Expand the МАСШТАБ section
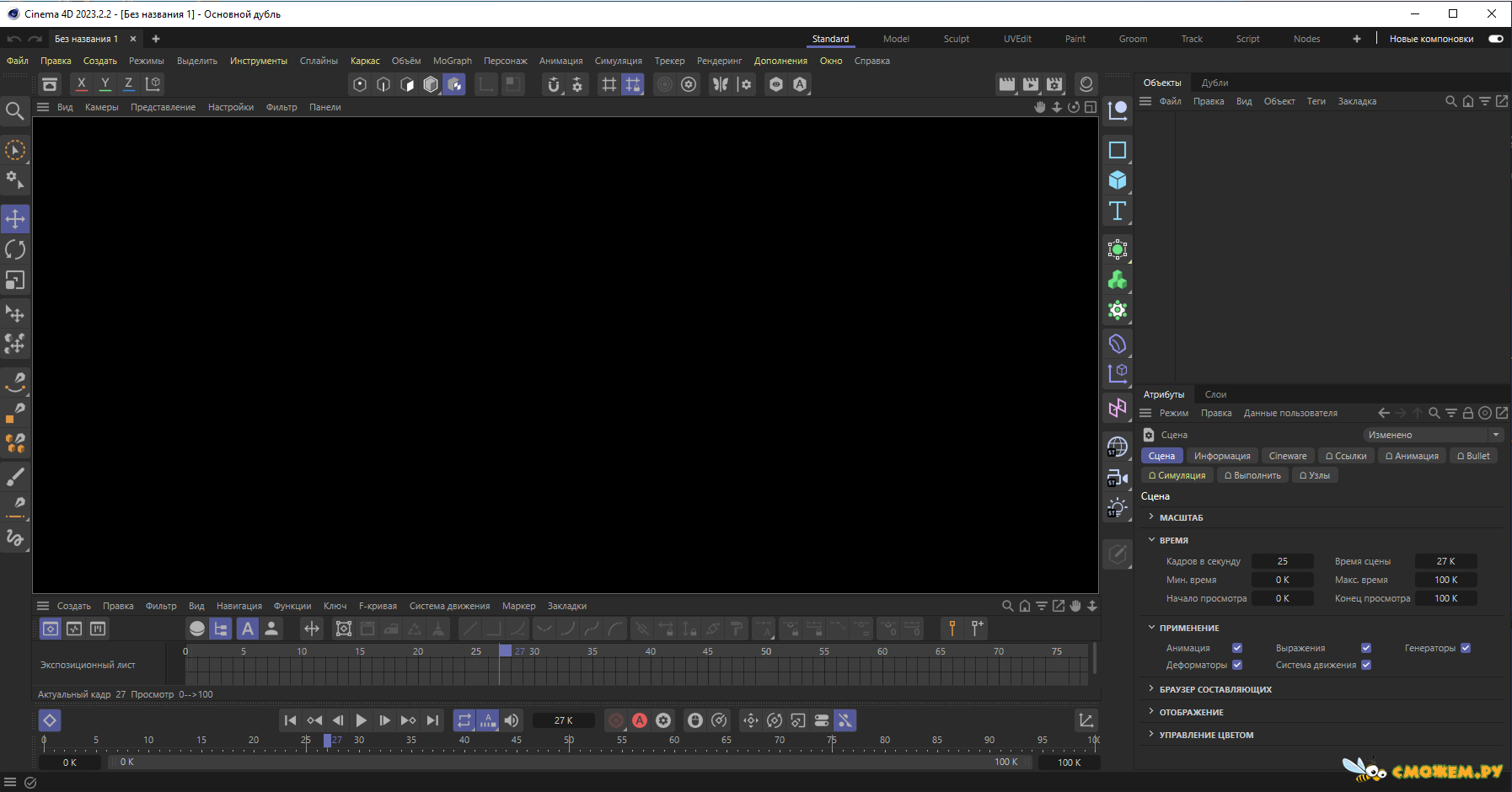1512x792 pixels. coord(1151,517)
